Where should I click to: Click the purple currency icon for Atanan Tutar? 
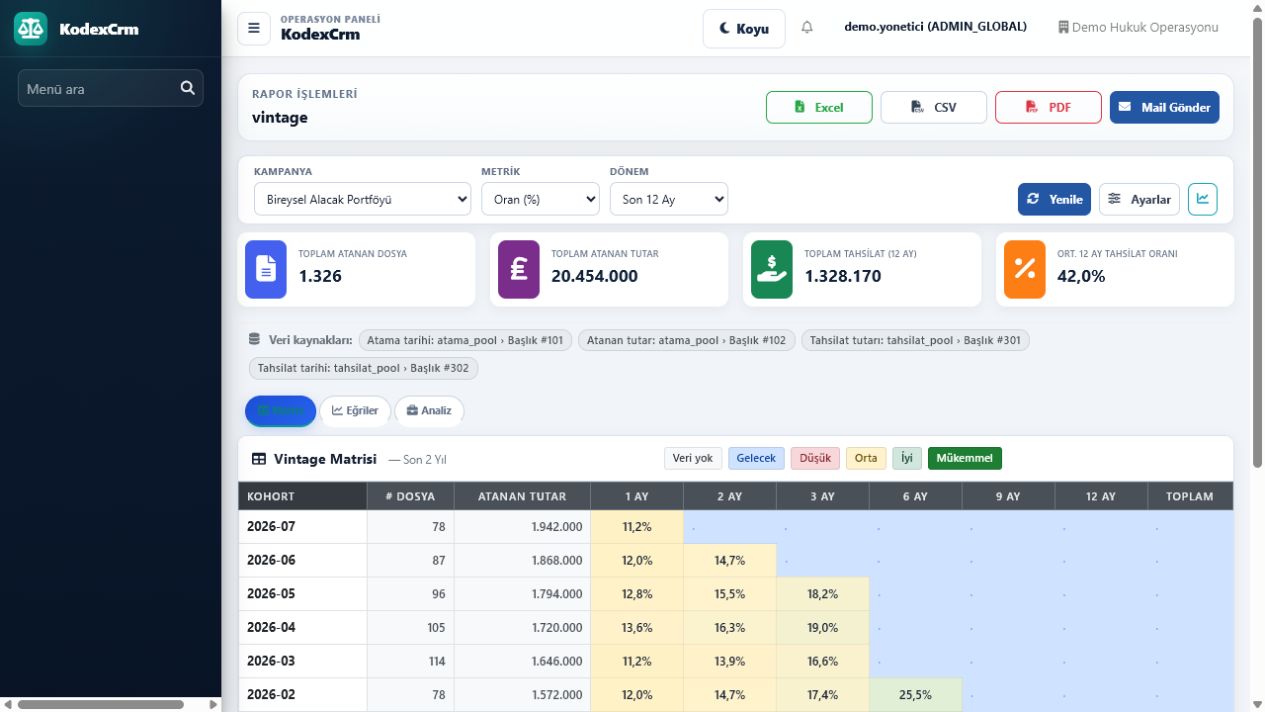(519, 269)
